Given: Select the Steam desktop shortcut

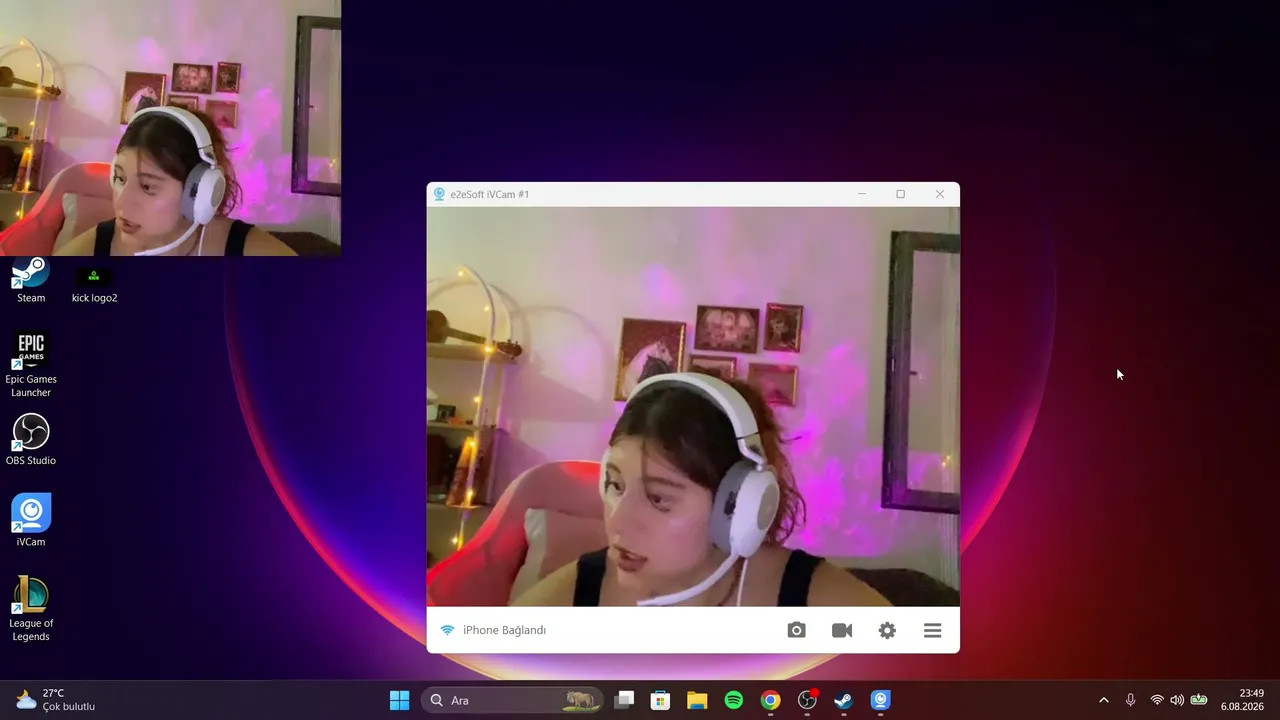Looking at the screenshot, I should click(31, 281).
